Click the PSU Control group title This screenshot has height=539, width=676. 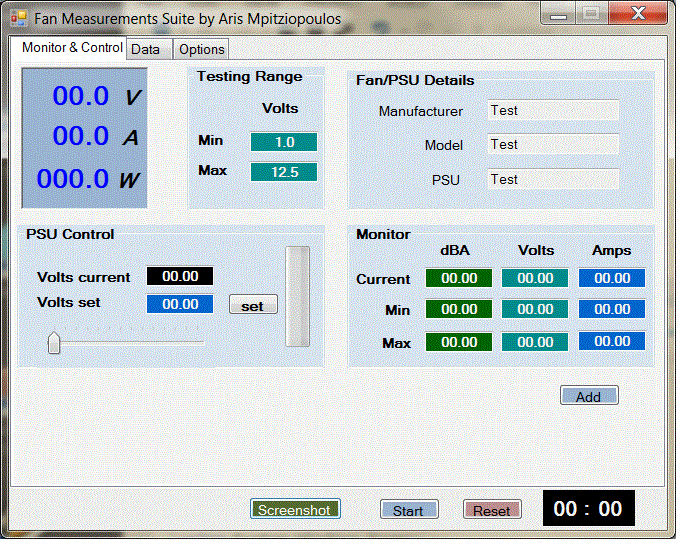click(x=70, y=234)
